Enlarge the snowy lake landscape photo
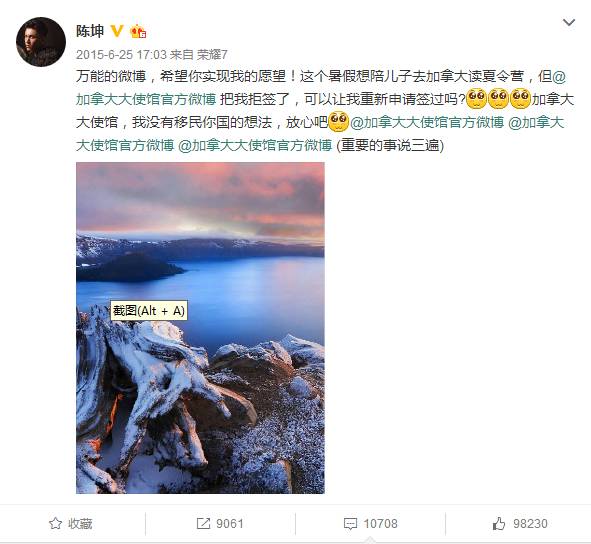Screen dimensions: 591x544 200,328
